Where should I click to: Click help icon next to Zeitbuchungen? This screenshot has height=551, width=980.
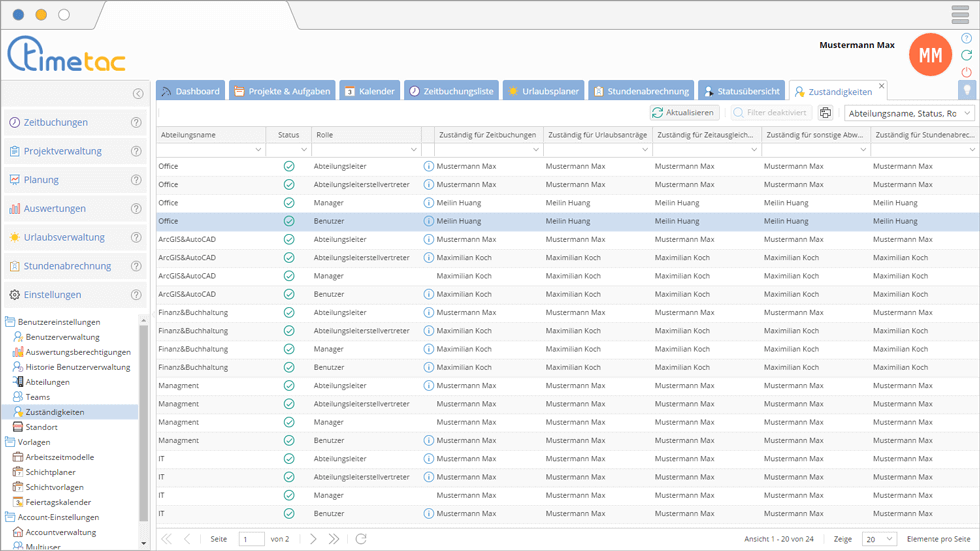136,123
